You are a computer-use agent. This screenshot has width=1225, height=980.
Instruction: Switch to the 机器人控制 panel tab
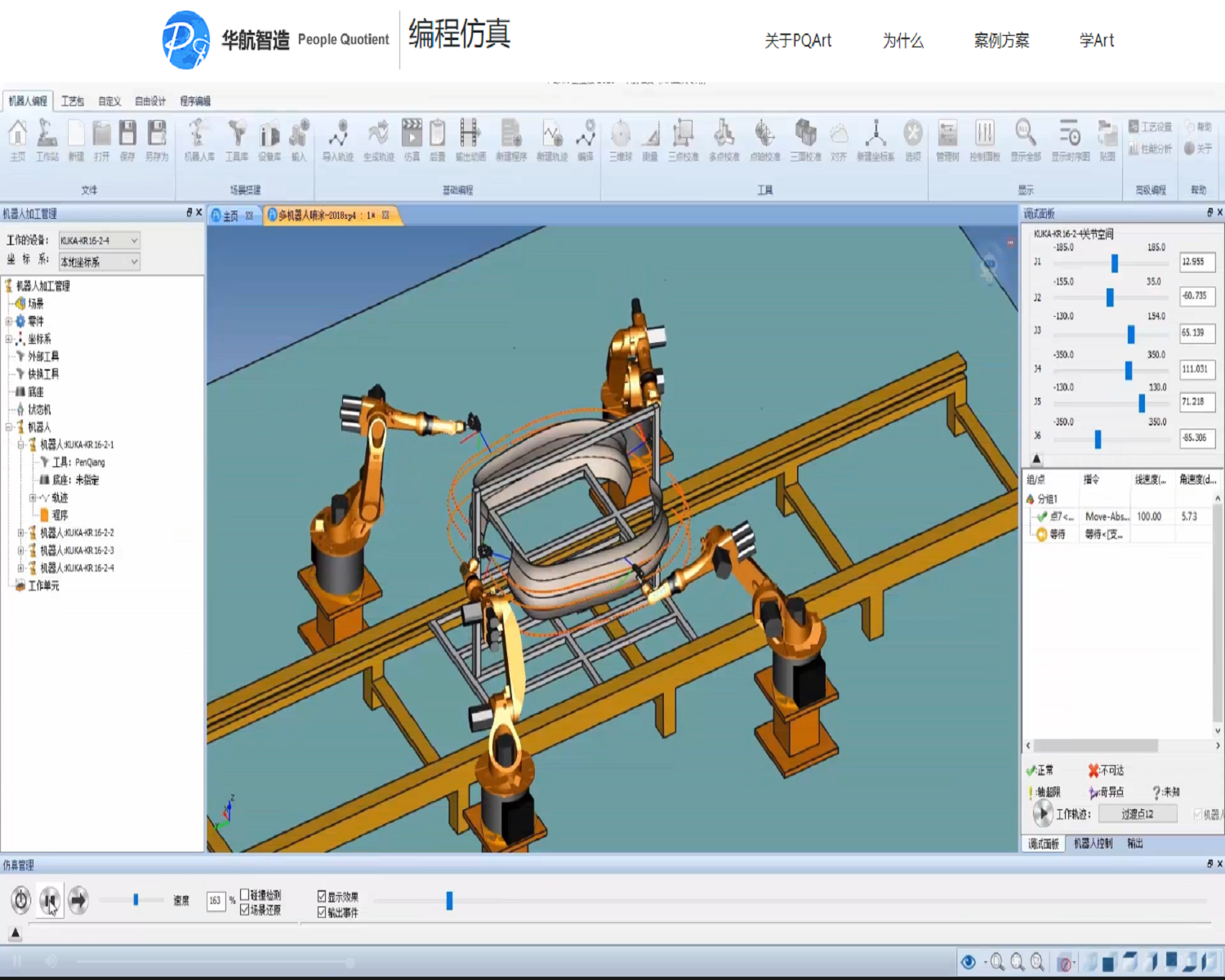[x=1093, y=844]
